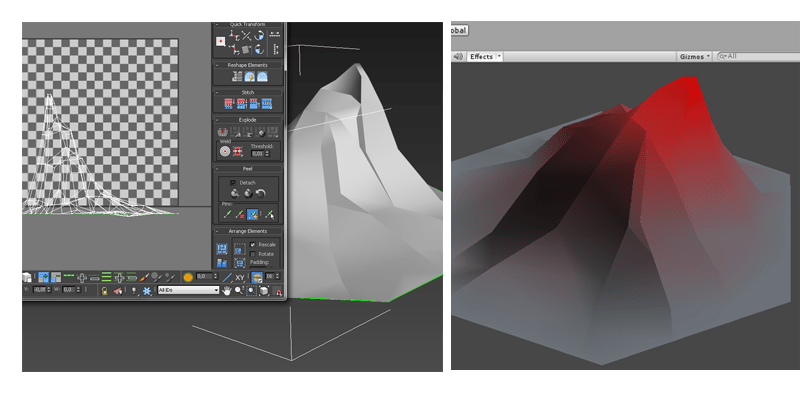Expand the Effects dropdown arrow
The width and height of the screenshot is (800, 400).
499,57
